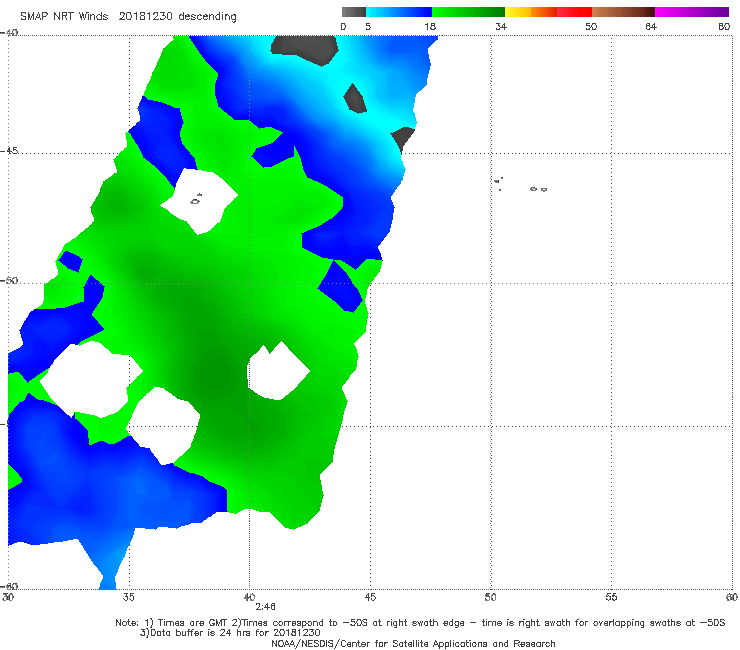Click the note line starting "Note: 1) Times are GMT"
Image resolution: width=740 pixels, height=650 pixels.
click(x=420, y=623)
